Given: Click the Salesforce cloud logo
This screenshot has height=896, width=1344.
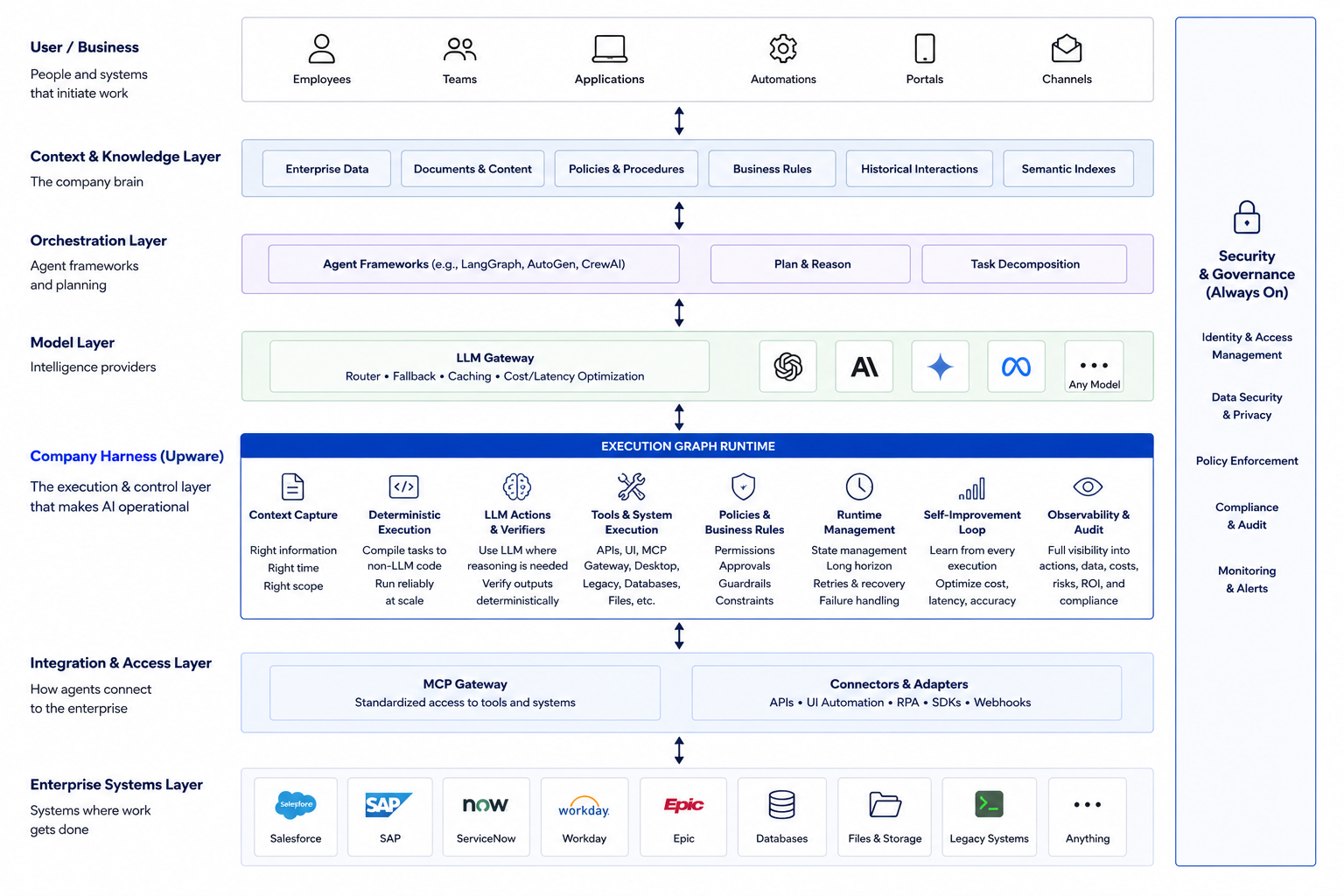Looking at the screenshot, I should click(296, 804).
